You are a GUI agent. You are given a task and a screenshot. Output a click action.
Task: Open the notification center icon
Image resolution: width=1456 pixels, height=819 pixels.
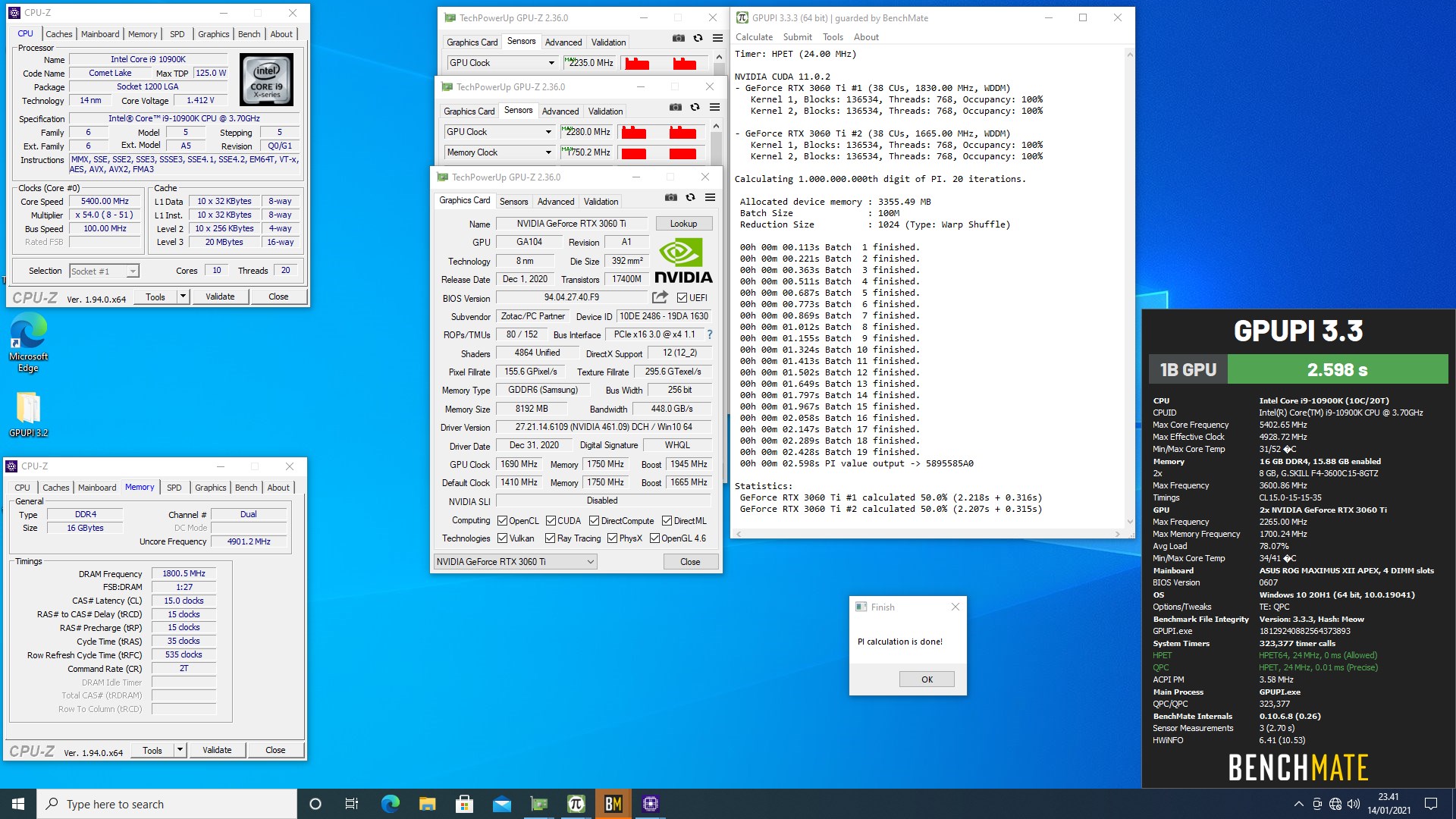coord(1431,804)
